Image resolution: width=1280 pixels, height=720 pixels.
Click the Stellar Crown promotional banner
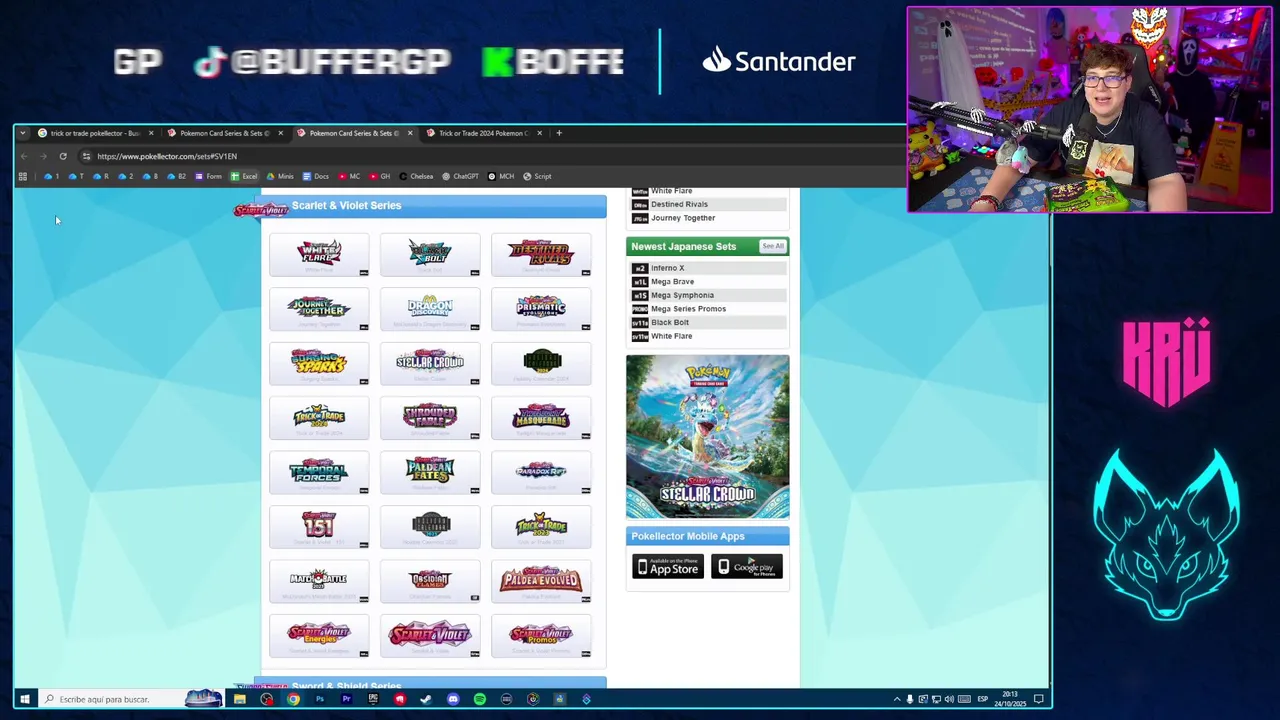click(707, 437)
